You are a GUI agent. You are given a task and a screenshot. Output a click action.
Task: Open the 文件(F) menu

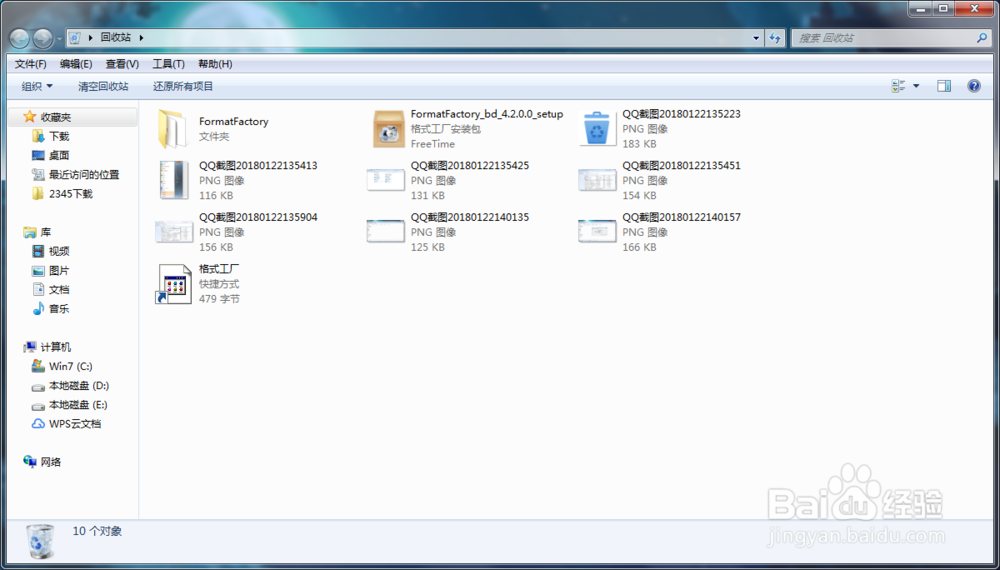(x=31, y=64)
